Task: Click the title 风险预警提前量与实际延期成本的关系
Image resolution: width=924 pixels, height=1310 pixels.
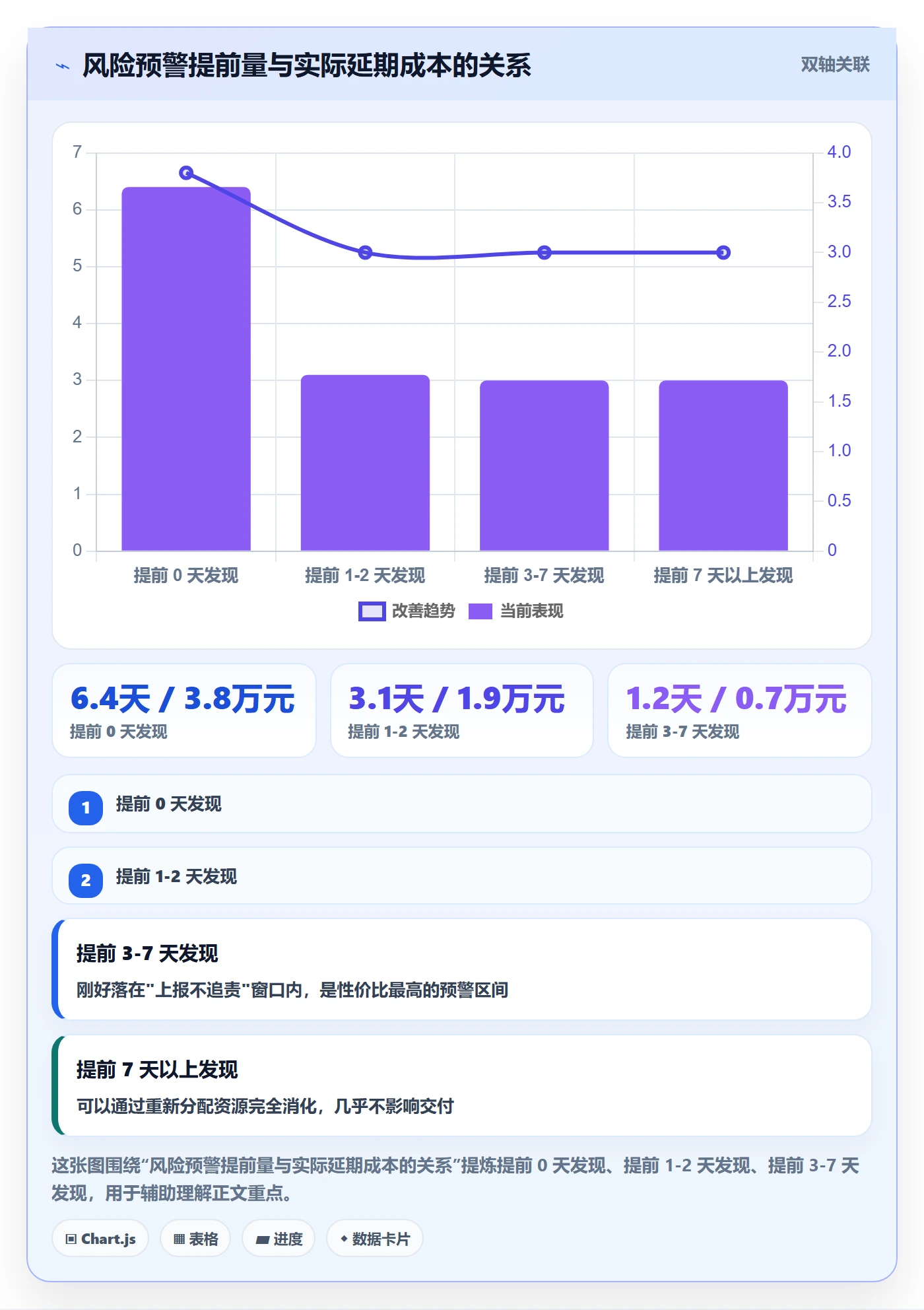Action: 307,65
